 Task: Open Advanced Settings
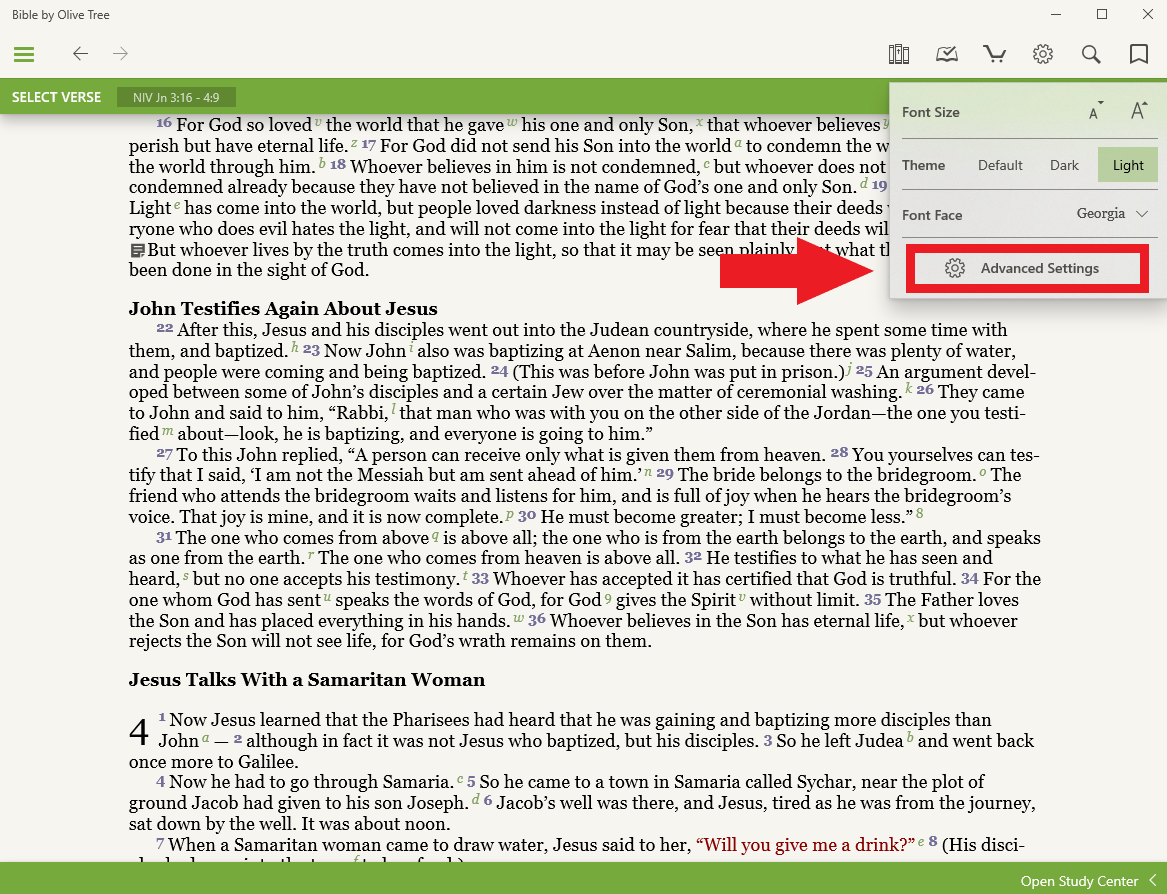point(1027,268)
